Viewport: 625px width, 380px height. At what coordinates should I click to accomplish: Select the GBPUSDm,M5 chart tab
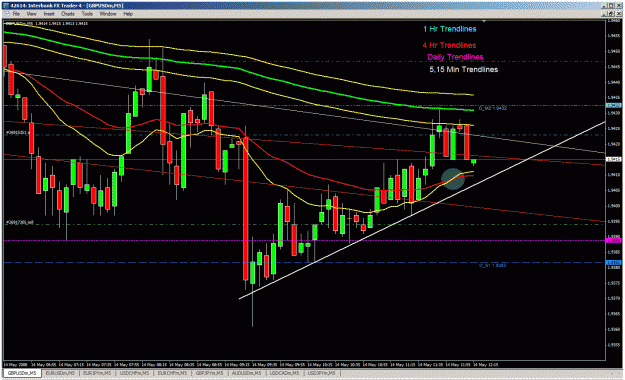click(x=22, y=373)
